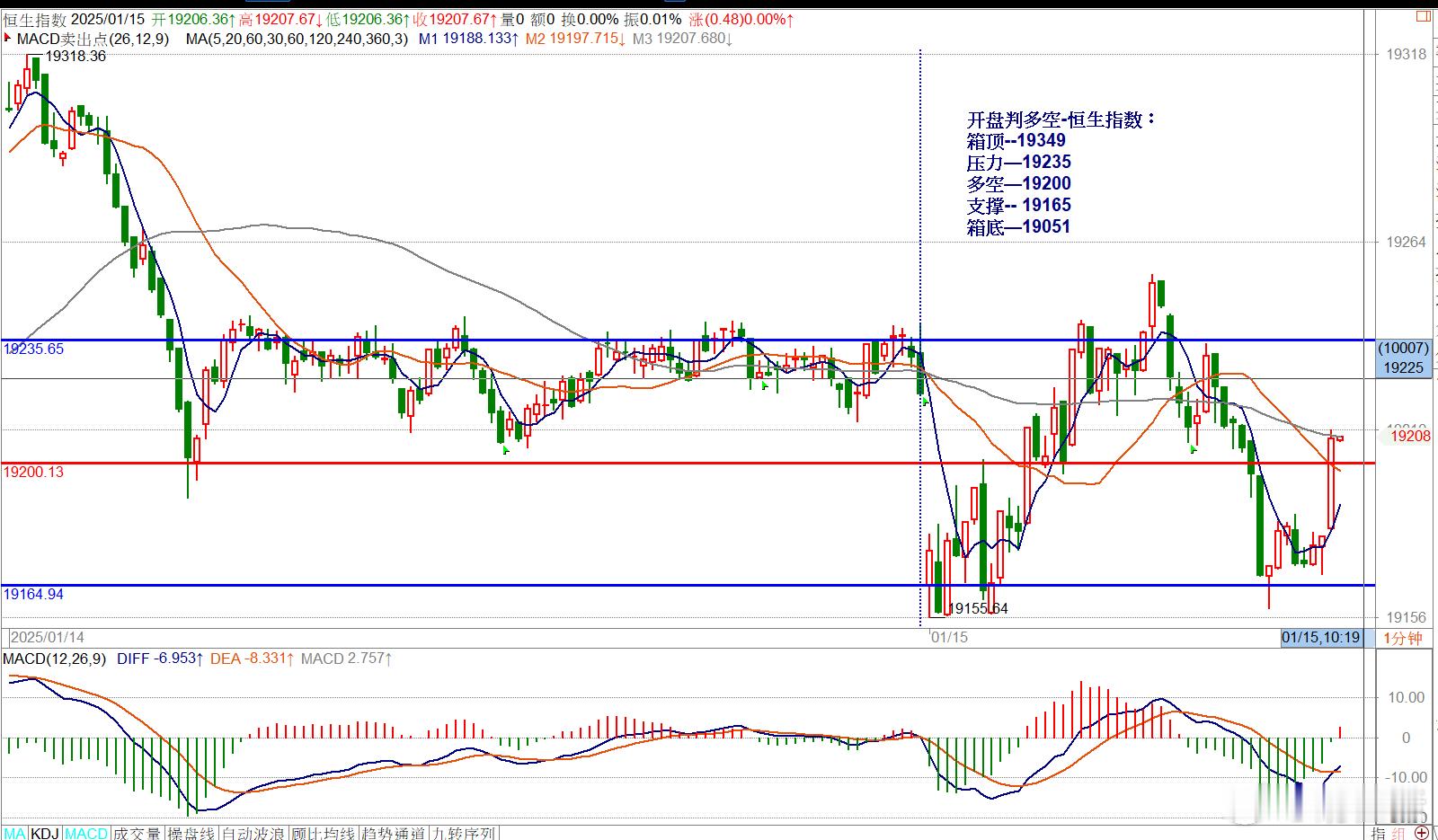Click the 多空—19200 annotation line
Screen dimensions: 1438x840
pyautogui.click(x=1019, y=184)
